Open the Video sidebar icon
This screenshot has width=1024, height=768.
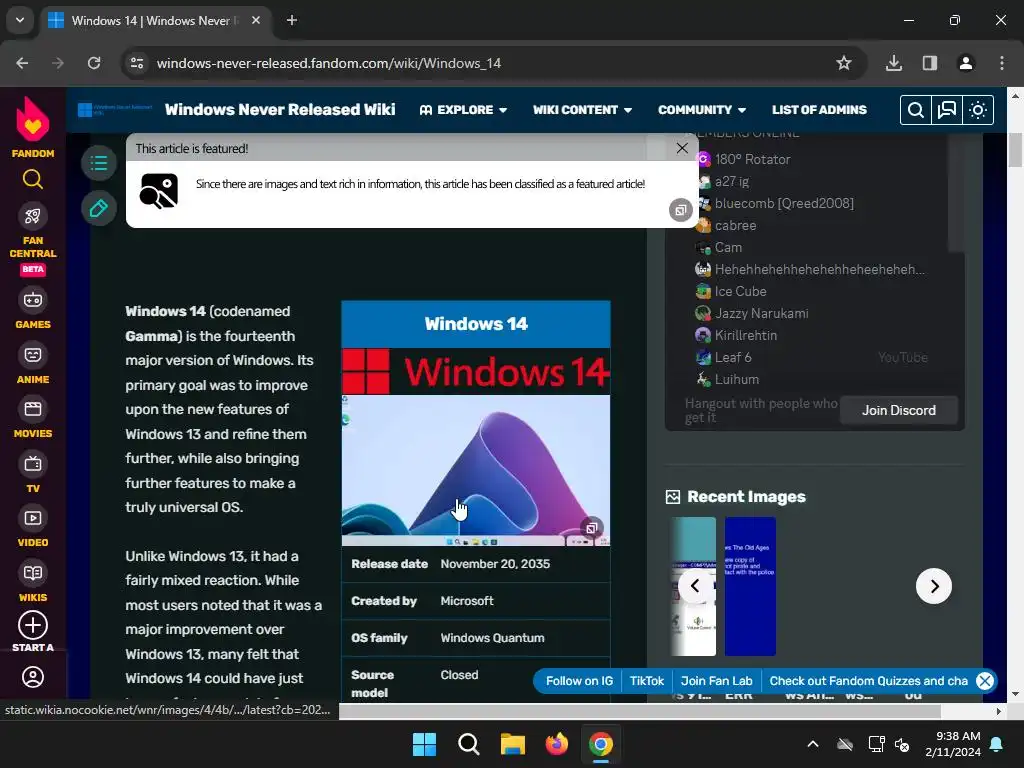pyautogui.click(x=33, y=519)
